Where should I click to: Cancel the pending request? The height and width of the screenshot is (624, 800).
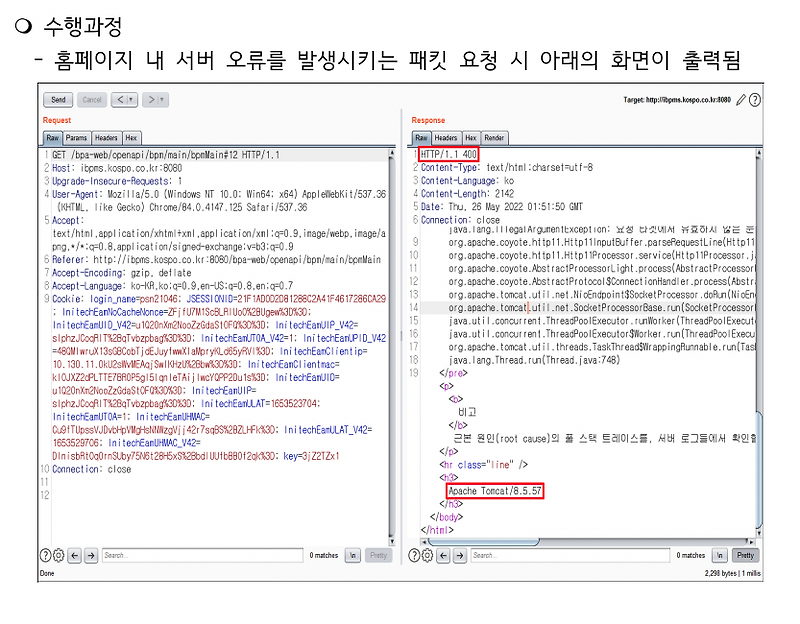(x=92, y=99)
